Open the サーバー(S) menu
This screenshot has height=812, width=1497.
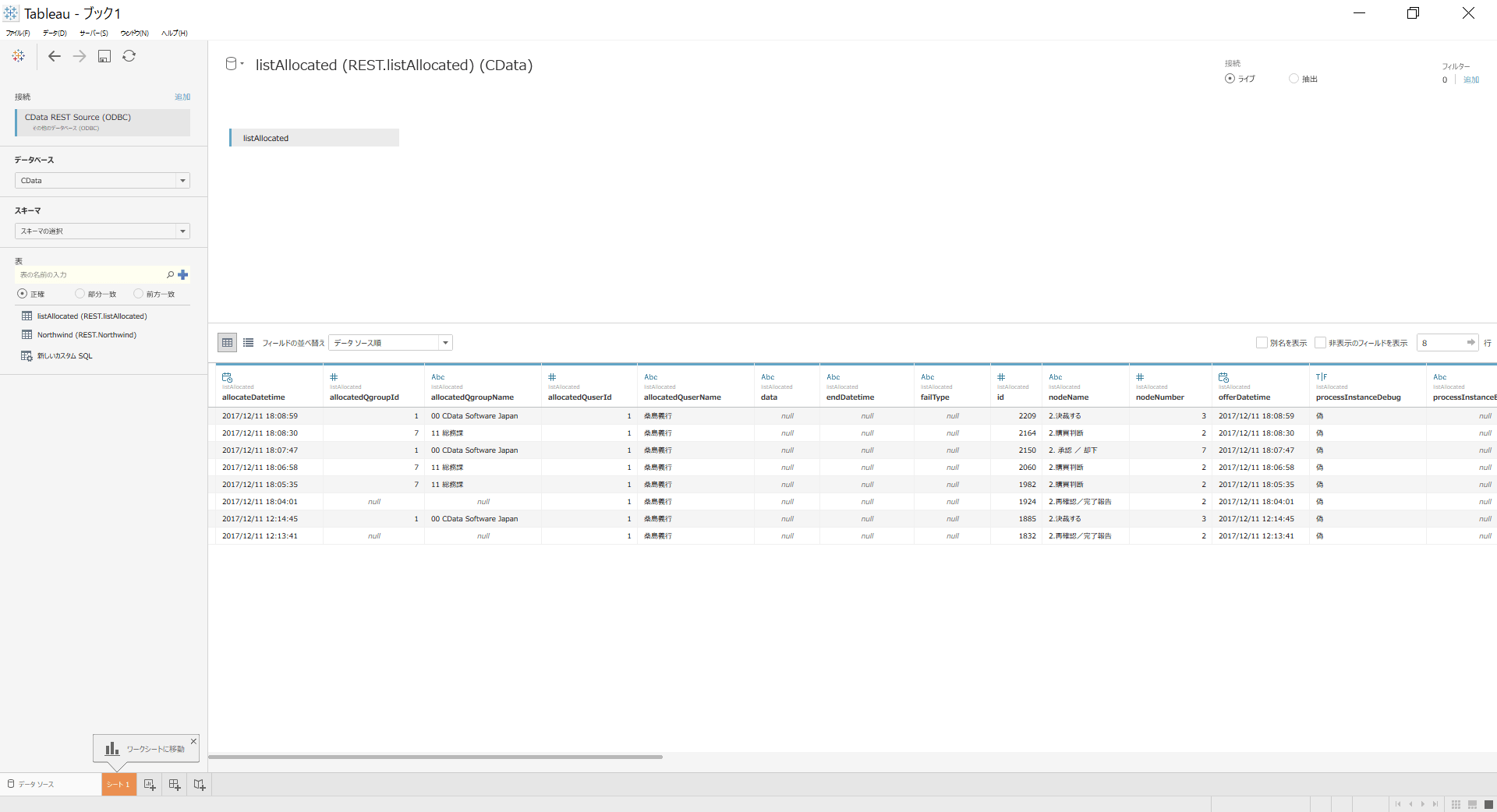pos(94,33)
